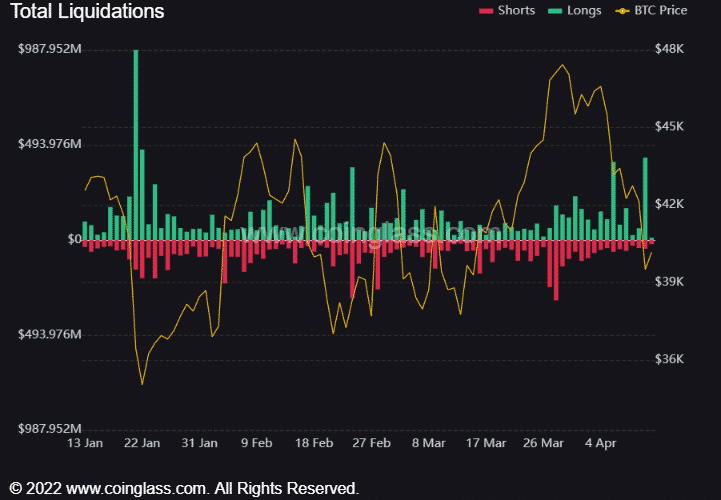The width and height of the screenshot is (721, 500).
Task: Click the $39K price axis label
Action: pos(670,282)
